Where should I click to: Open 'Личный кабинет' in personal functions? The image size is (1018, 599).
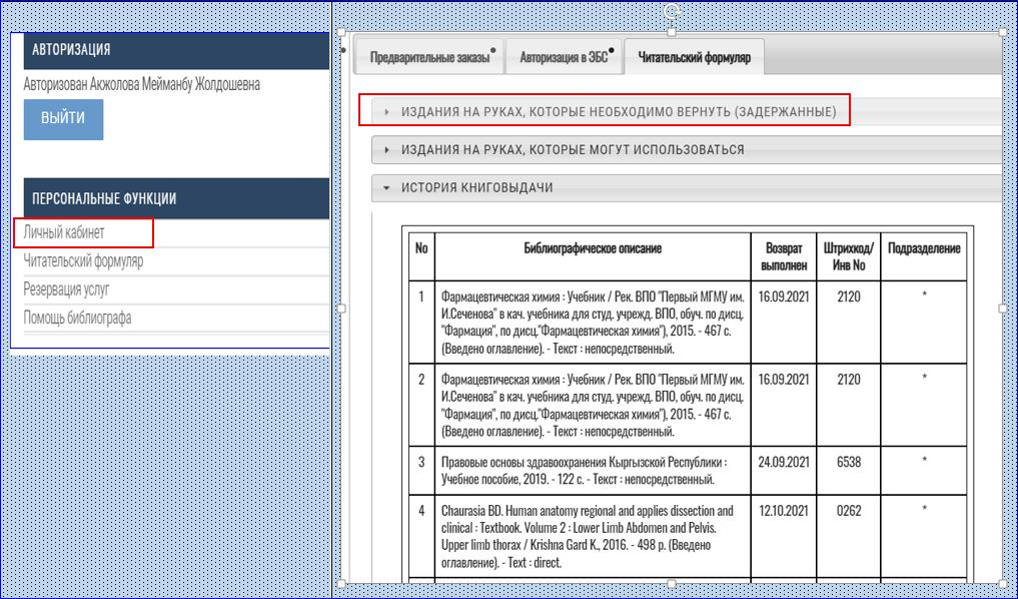64,233
